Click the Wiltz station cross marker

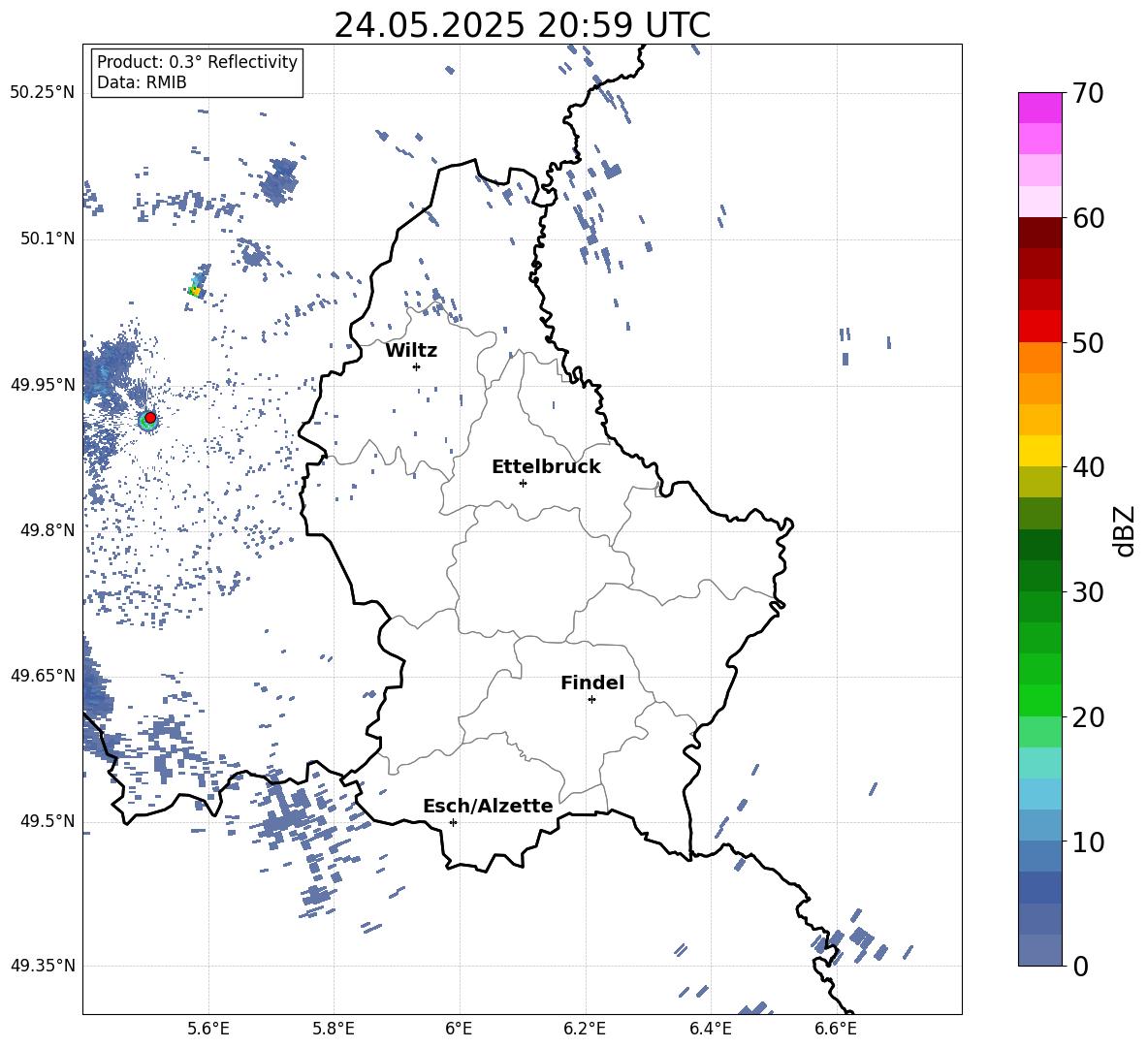point(417,366)
